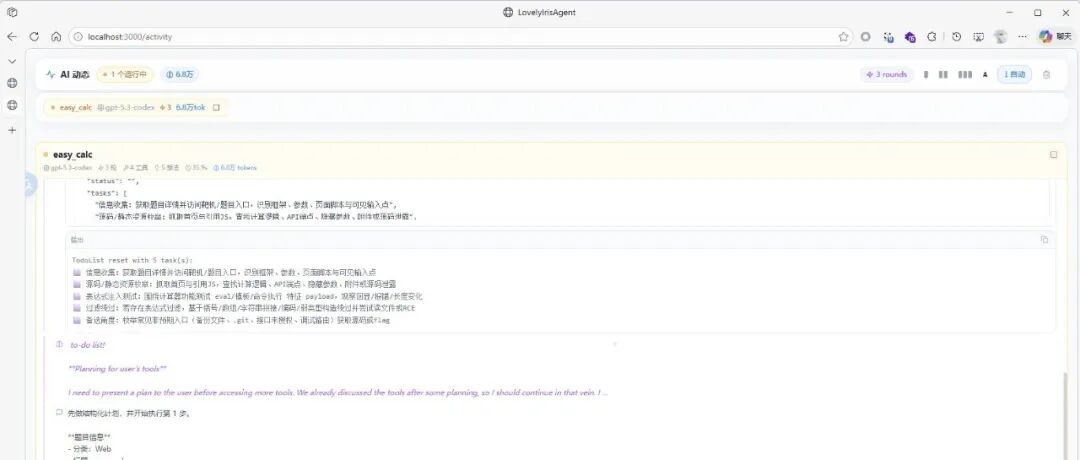View site info icon beside localhost address
This screenshot has height=460, width=1080.
coord(78,37)
